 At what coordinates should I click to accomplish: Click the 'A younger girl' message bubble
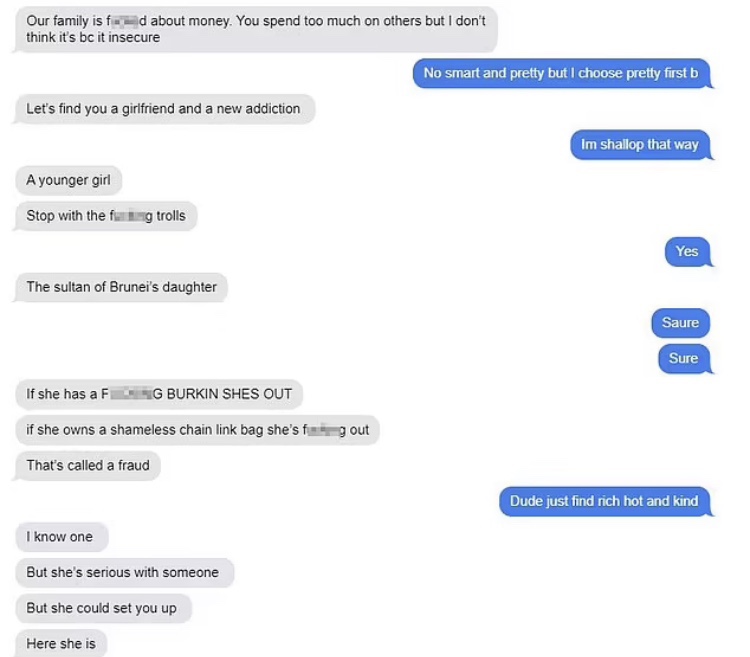coord(68,181)
